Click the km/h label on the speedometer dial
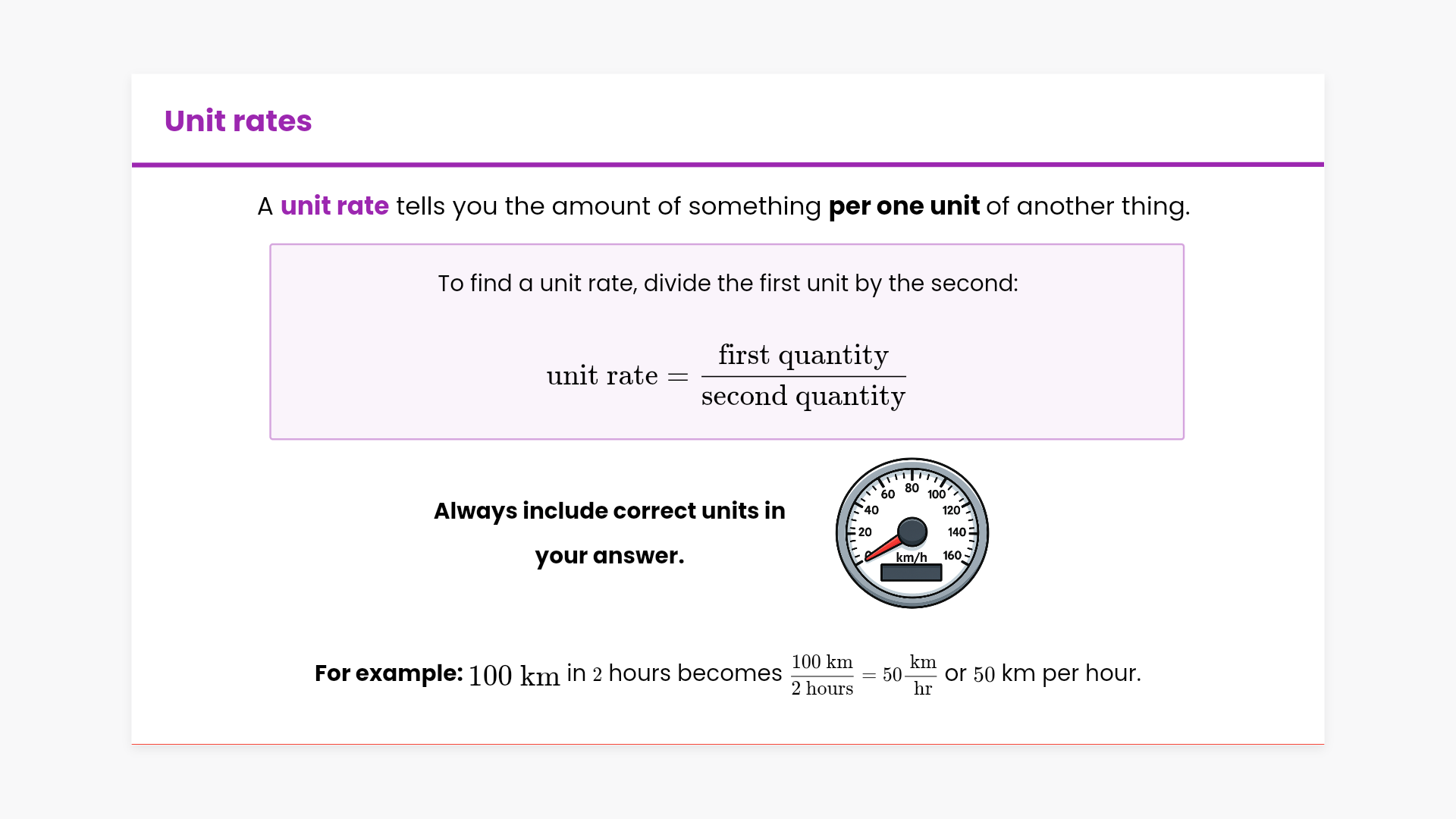 (911, 557)
